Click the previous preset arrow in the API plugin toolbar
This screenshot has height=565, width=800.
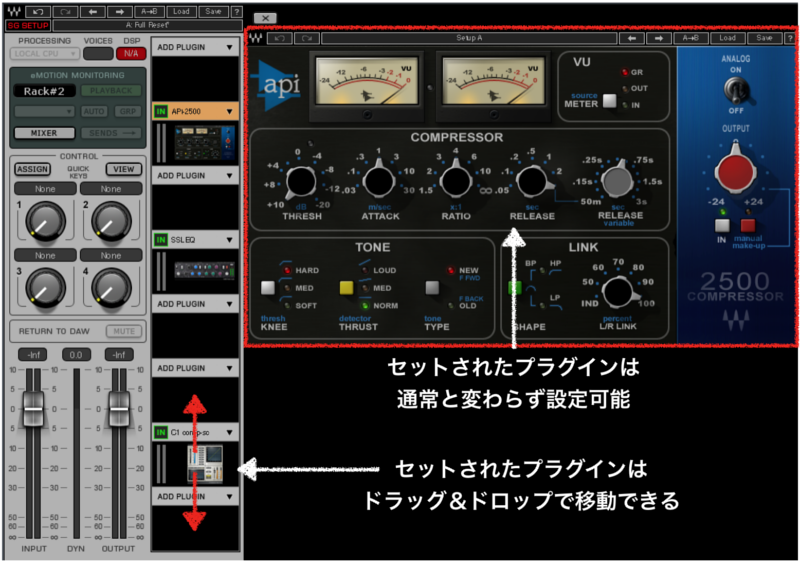click(632, 38)
